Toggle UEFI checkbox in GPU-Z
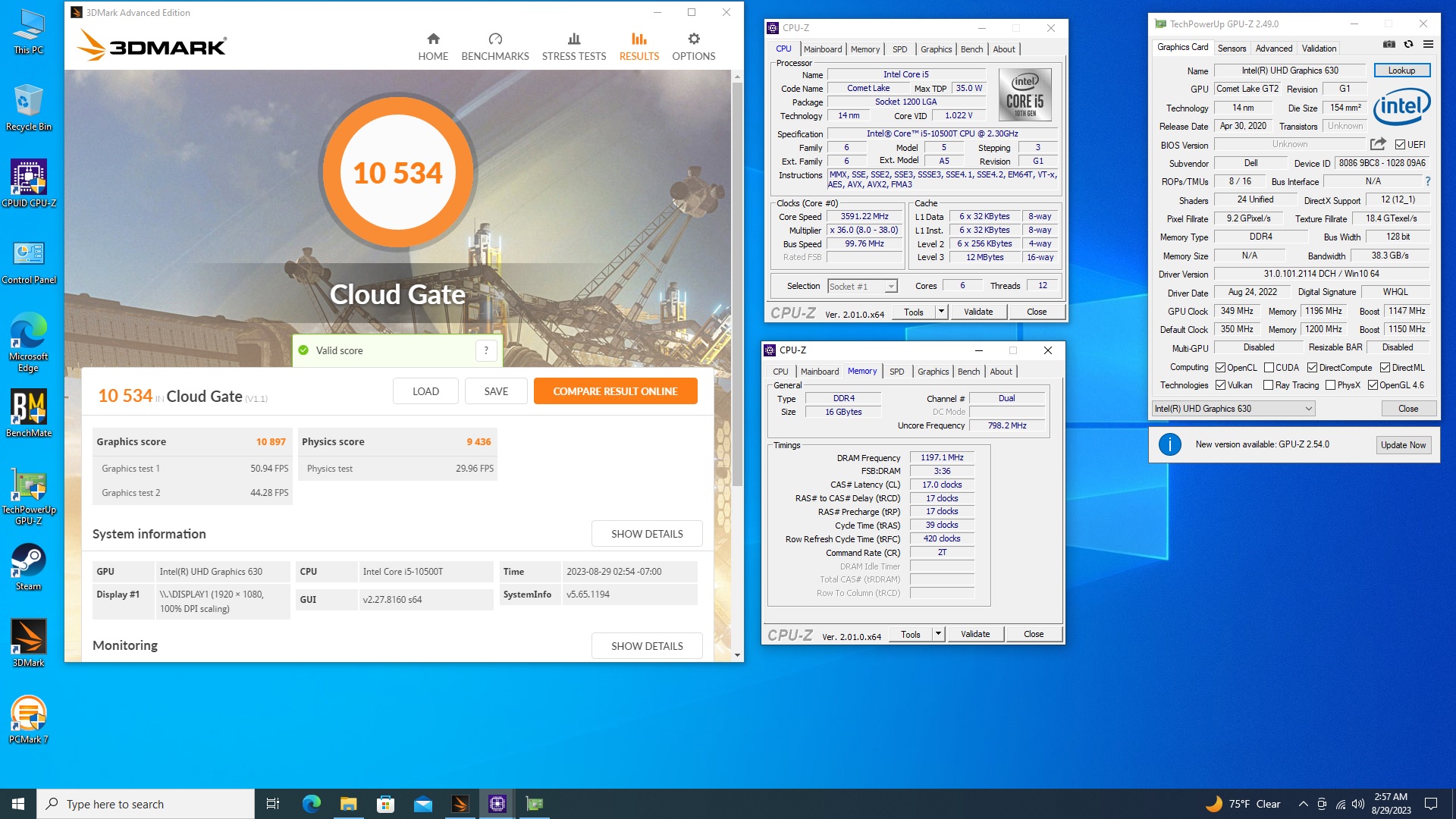 (x=1400, y=145)
